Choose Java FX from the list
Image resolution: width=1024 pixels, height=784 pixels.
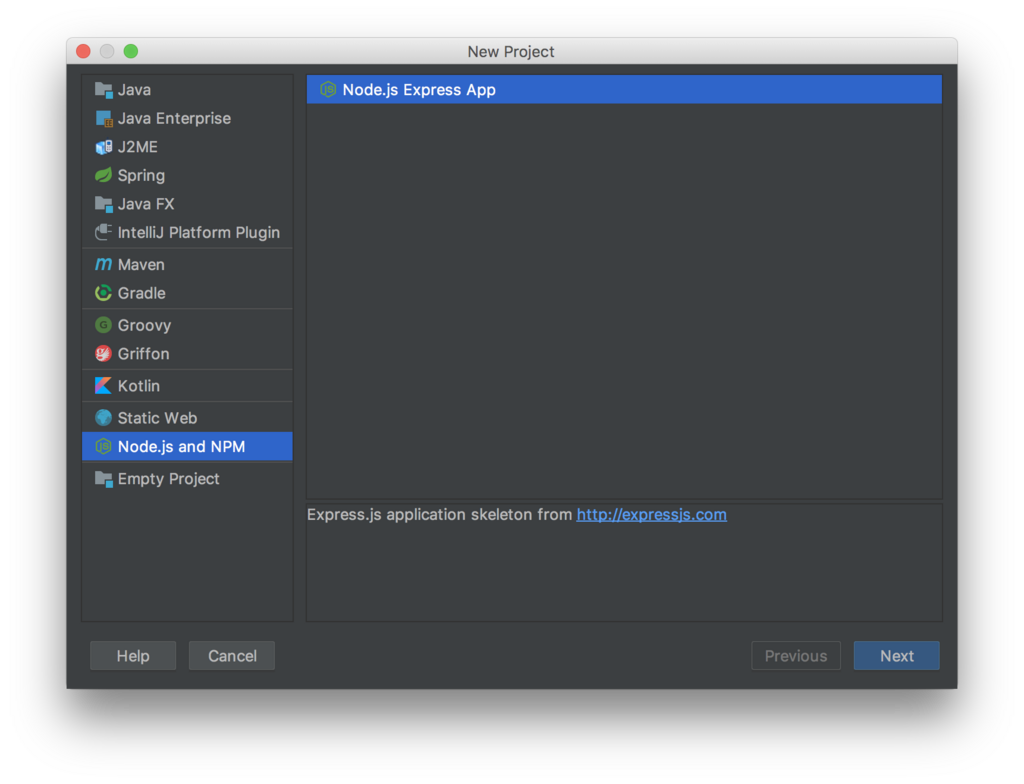[x=187, y=204]
